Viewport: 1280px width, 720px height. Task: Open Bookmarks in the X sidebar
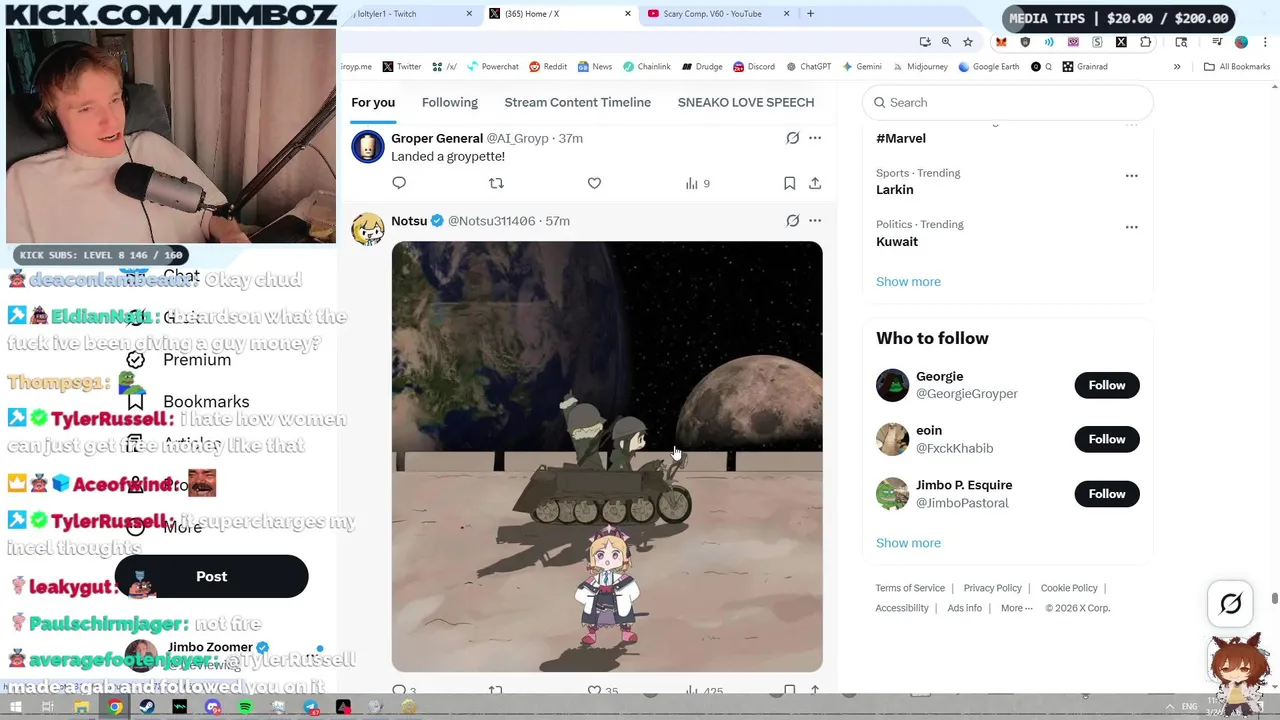pyautogui.click(x=206, y=402)
